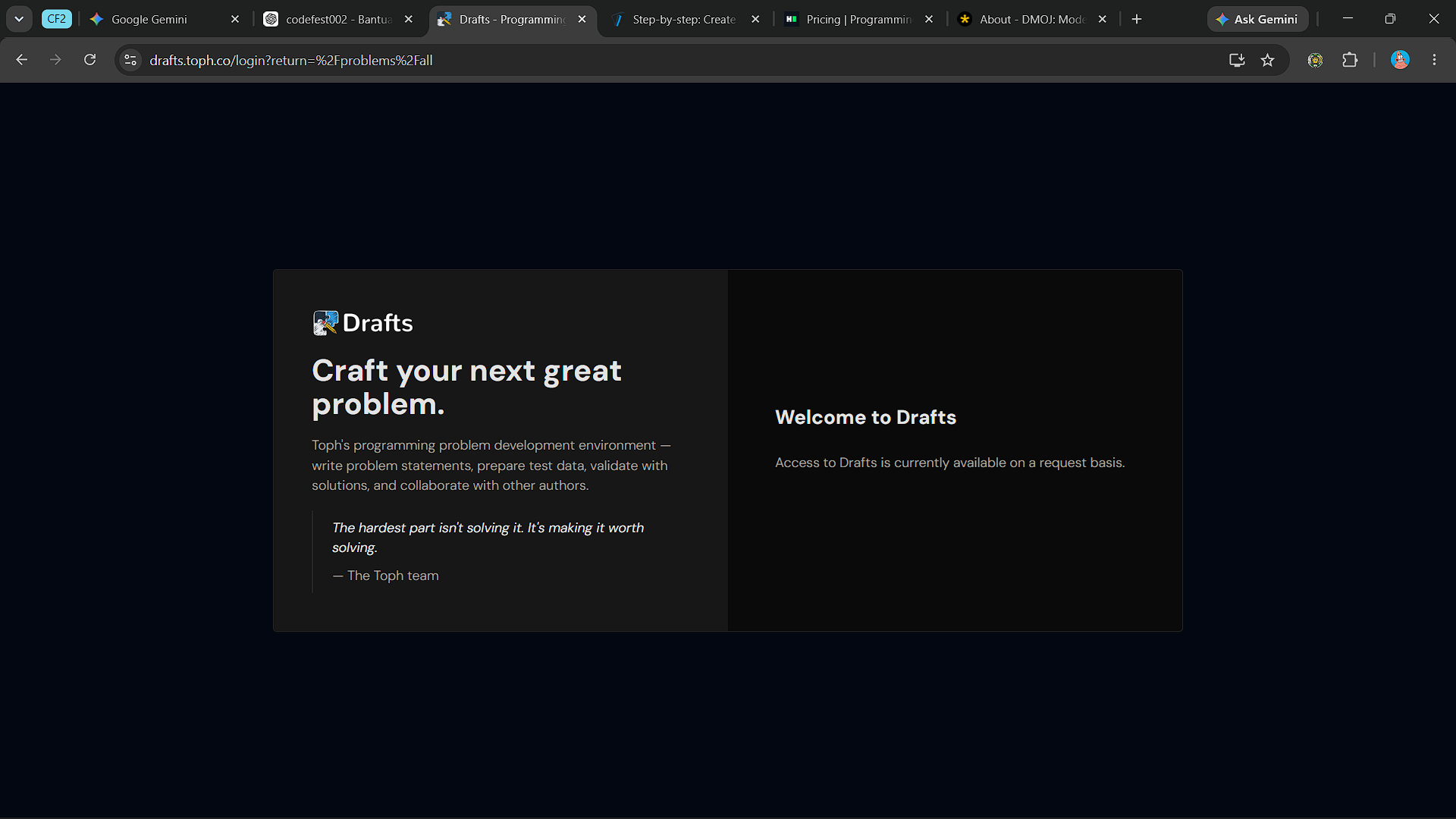Switch to the codefest002 tab

338,19
